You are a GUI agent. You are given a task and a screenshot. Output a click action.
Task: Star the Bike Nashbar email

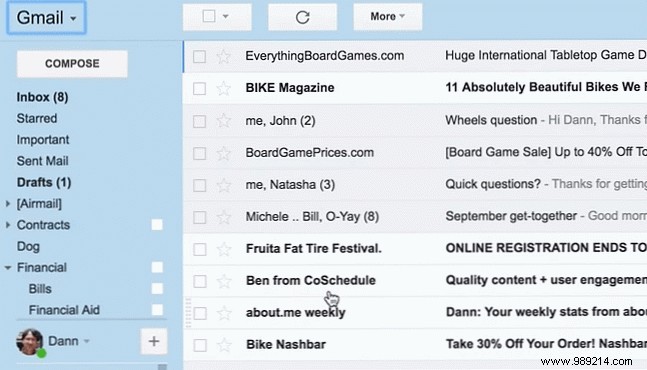coord(224,345)
